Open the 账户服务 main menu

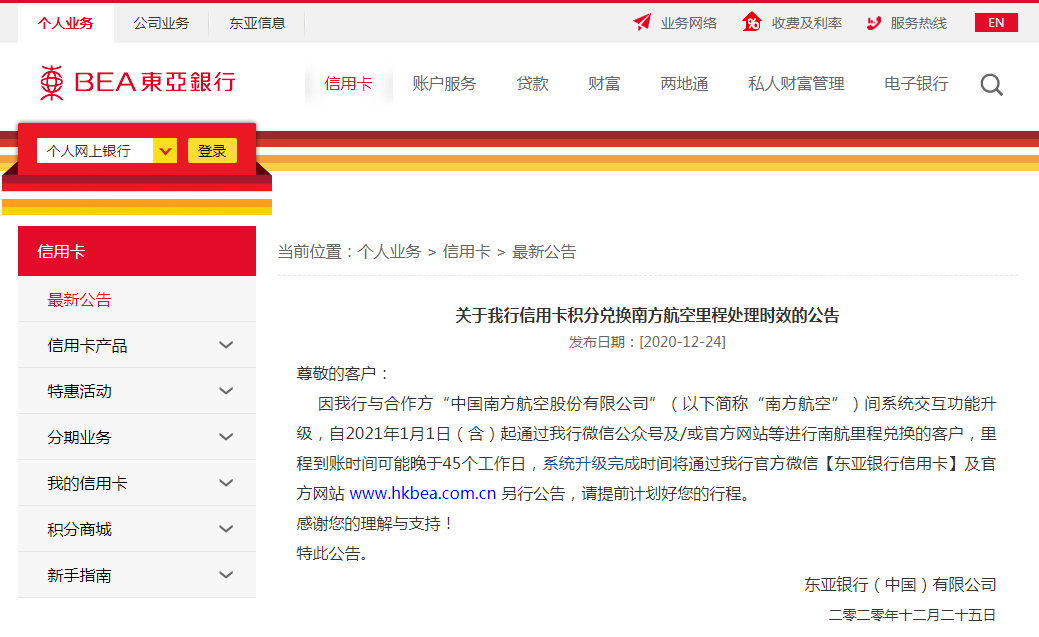444,84
